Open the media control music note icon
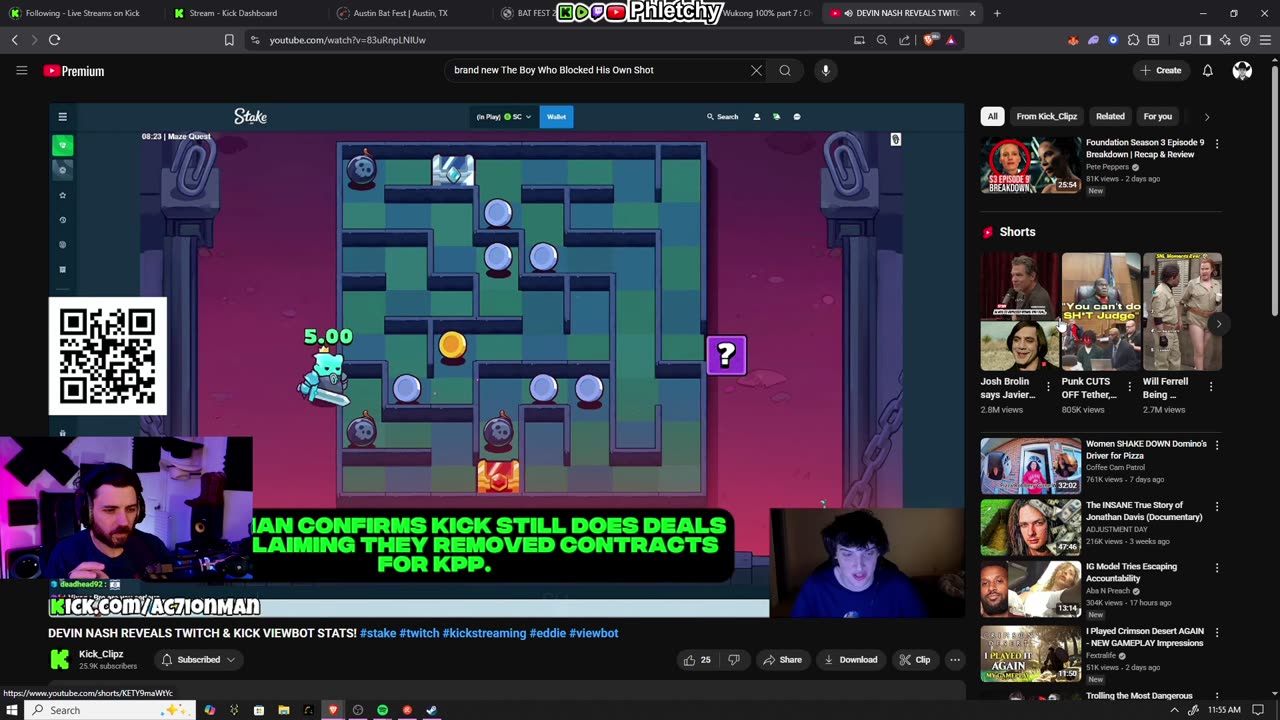Screen dimensions: 1280x720 coord(1185,40)
